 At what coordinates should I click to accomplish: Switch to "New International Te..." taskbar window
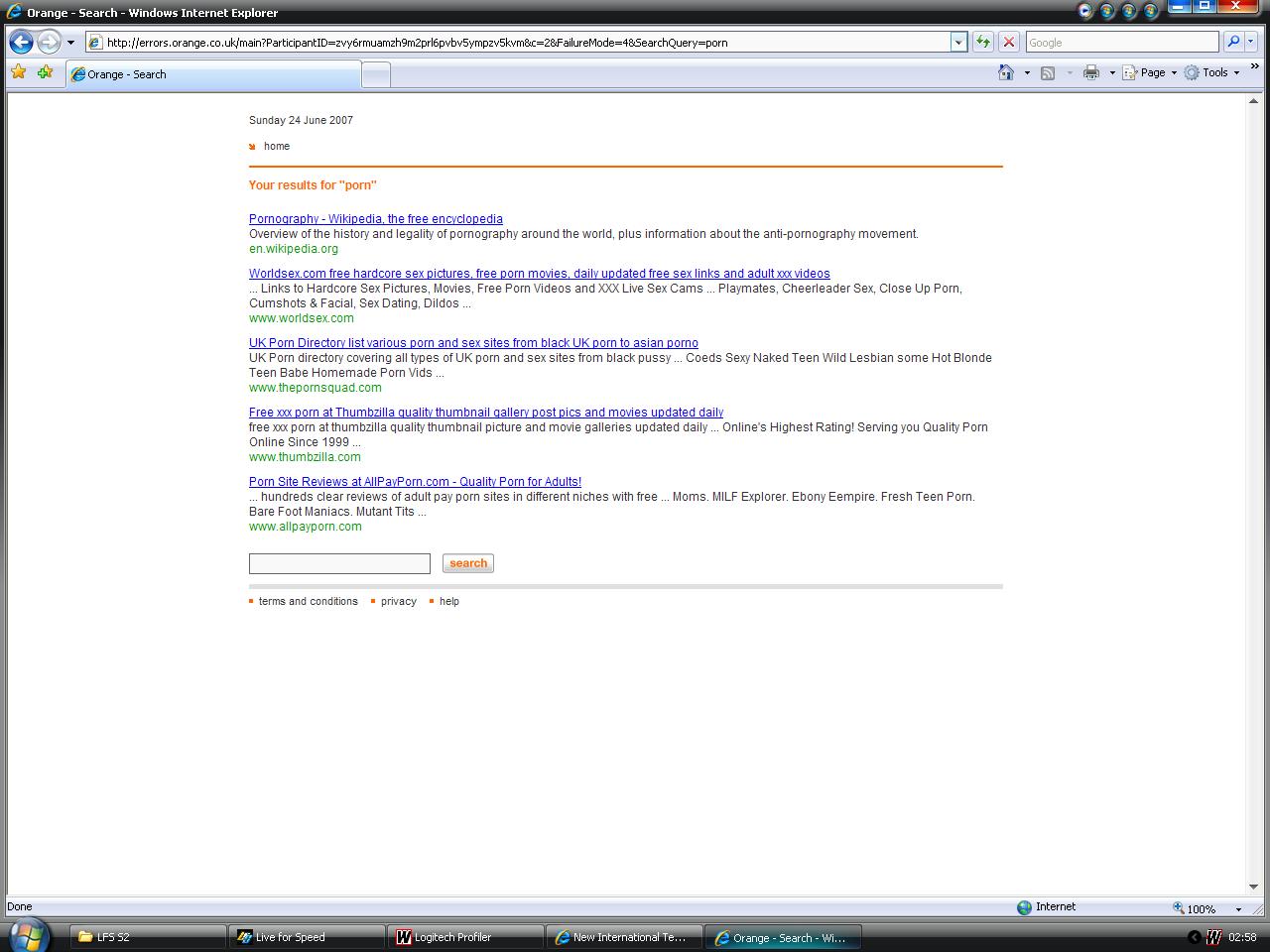pyautogui.click(x=624, y=937)
